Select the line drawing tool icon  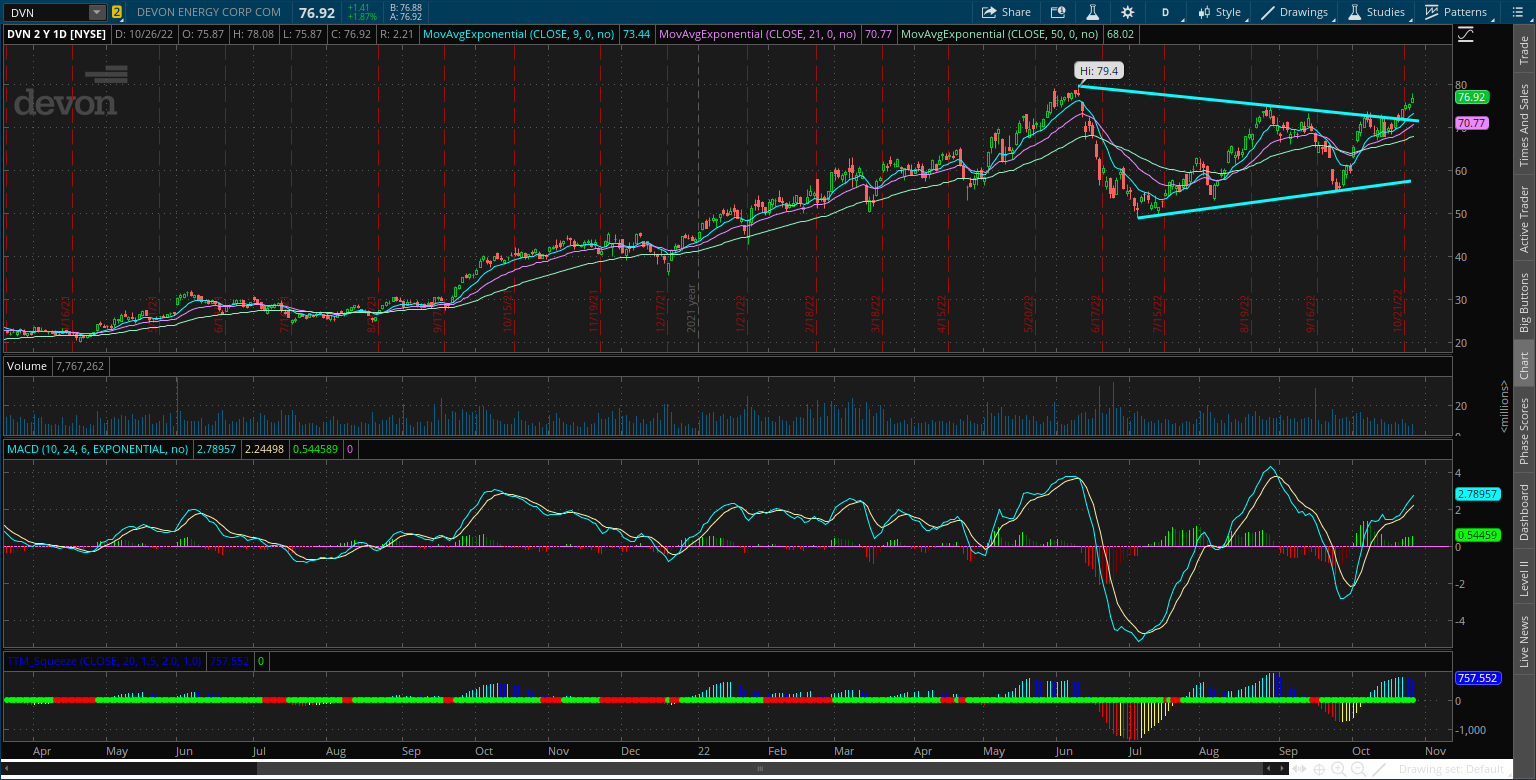pos(1380,769)
